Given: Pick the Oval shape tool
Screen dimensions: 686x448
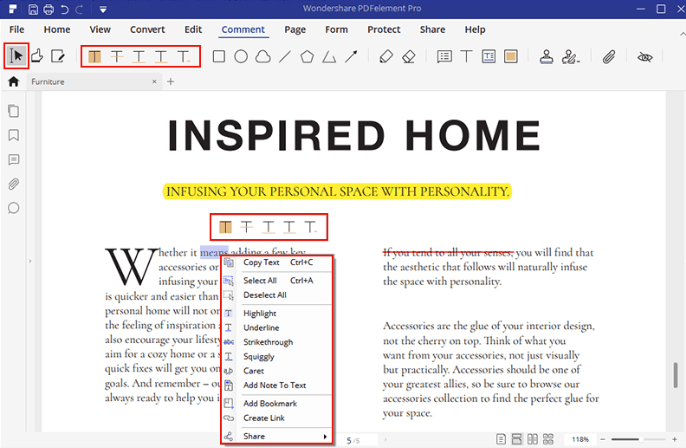Looking at the screenshot, I should coord(241,57).
